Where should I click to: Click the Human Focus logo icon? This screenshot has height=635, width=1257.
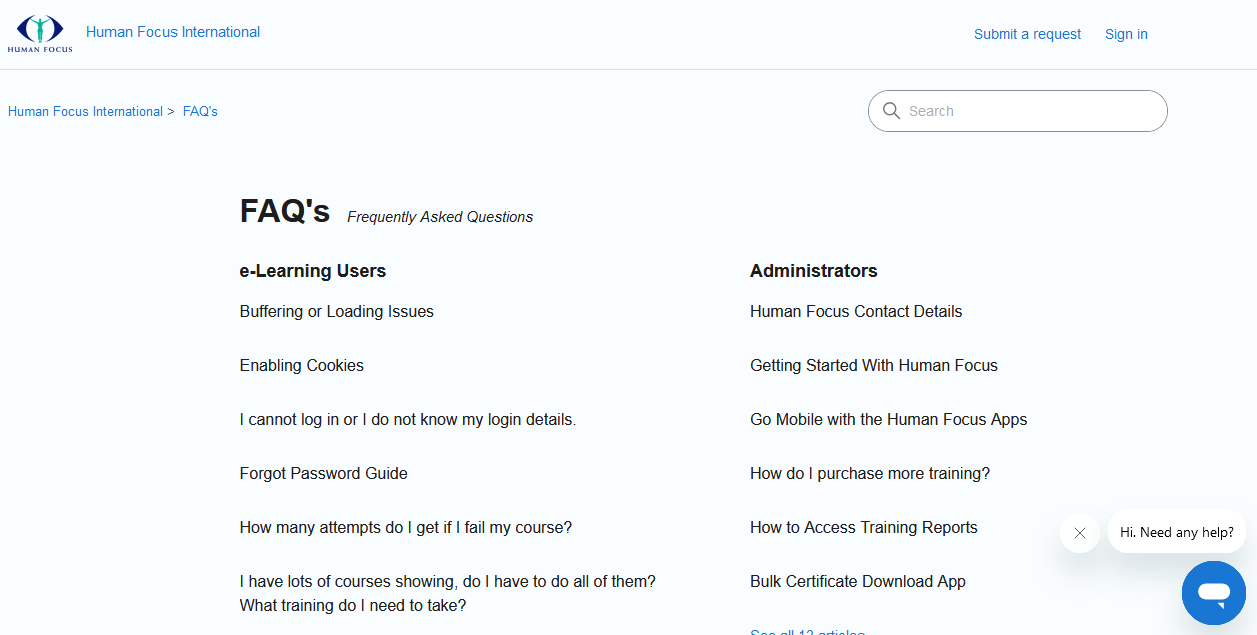(x=40, y=33)
